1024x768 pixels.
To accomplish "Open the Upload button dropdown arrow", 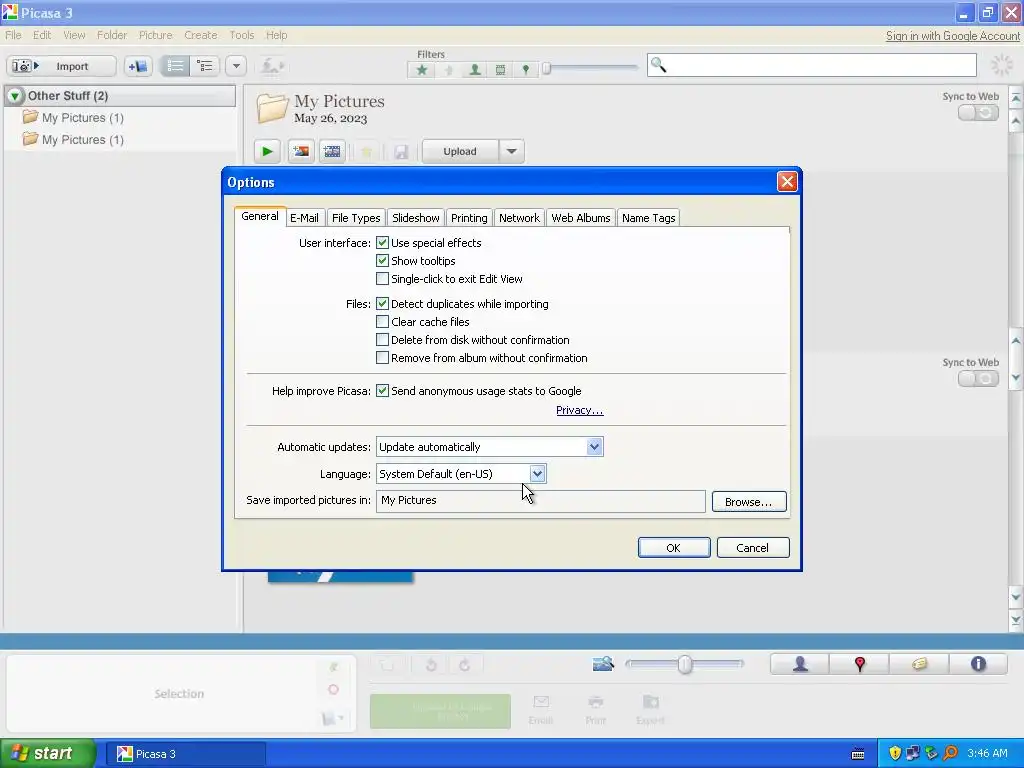I will tap(511, 152).
